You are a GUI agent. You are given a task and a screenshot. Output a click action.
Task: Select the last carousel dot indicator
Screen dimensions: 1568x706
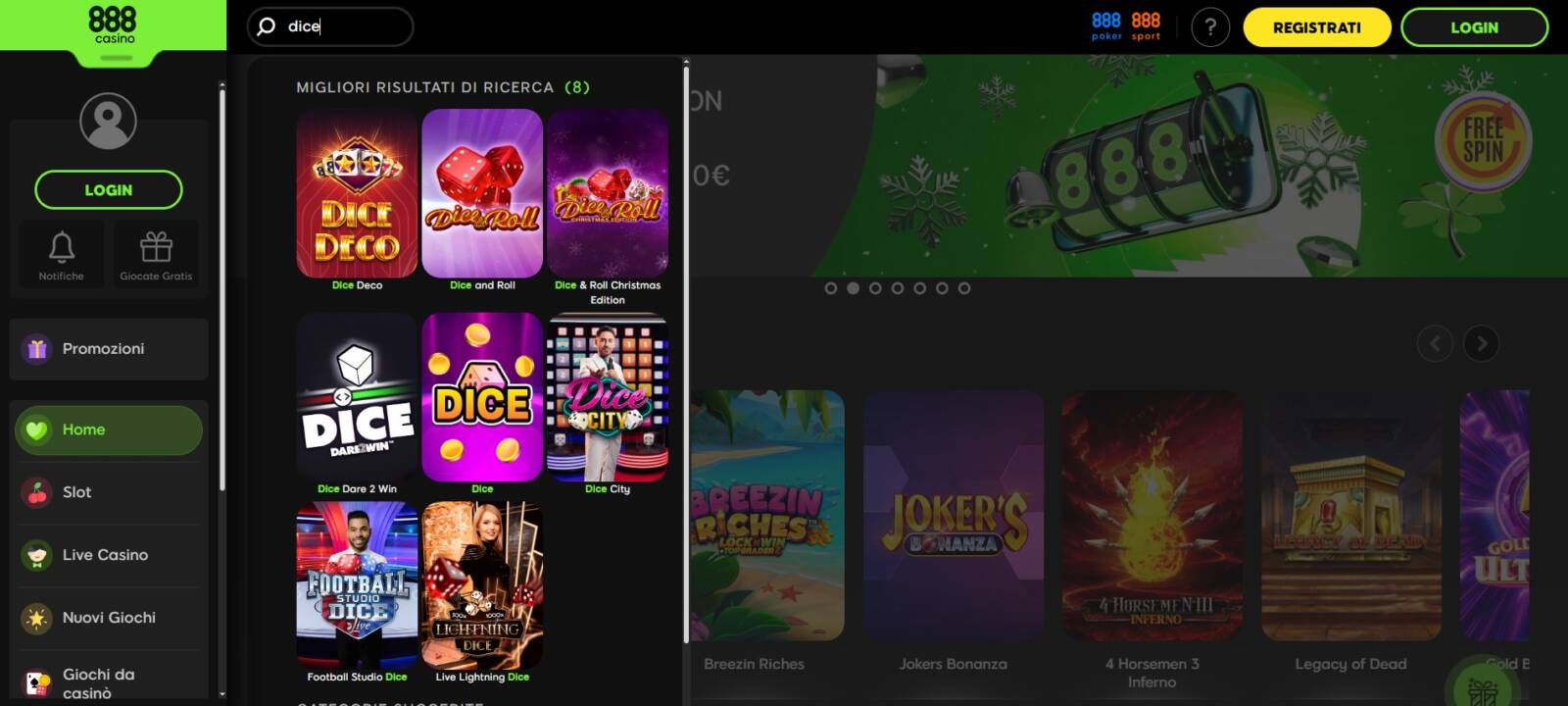964,288
